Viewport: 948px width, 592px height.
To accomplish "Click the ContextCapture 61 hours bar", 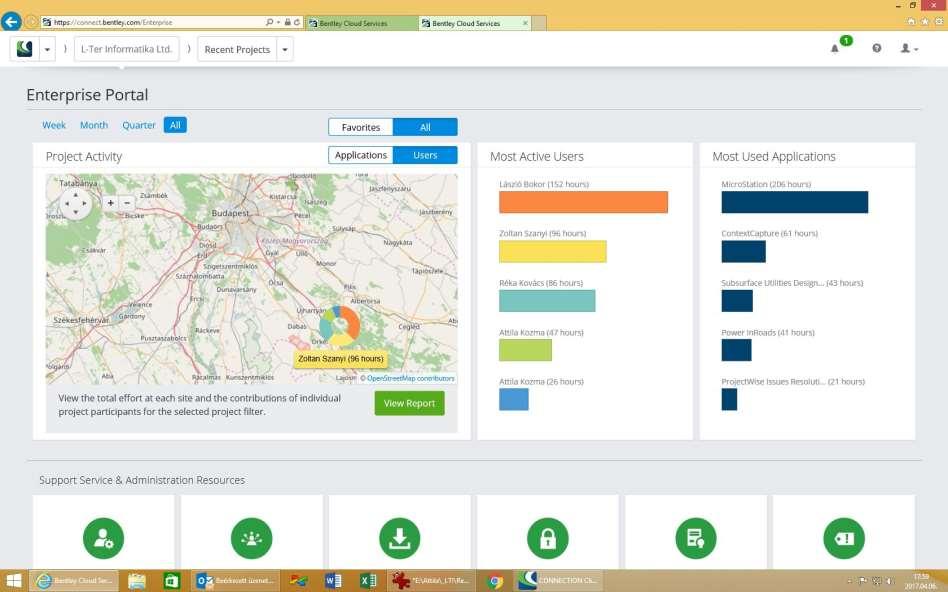I will 744,252.
